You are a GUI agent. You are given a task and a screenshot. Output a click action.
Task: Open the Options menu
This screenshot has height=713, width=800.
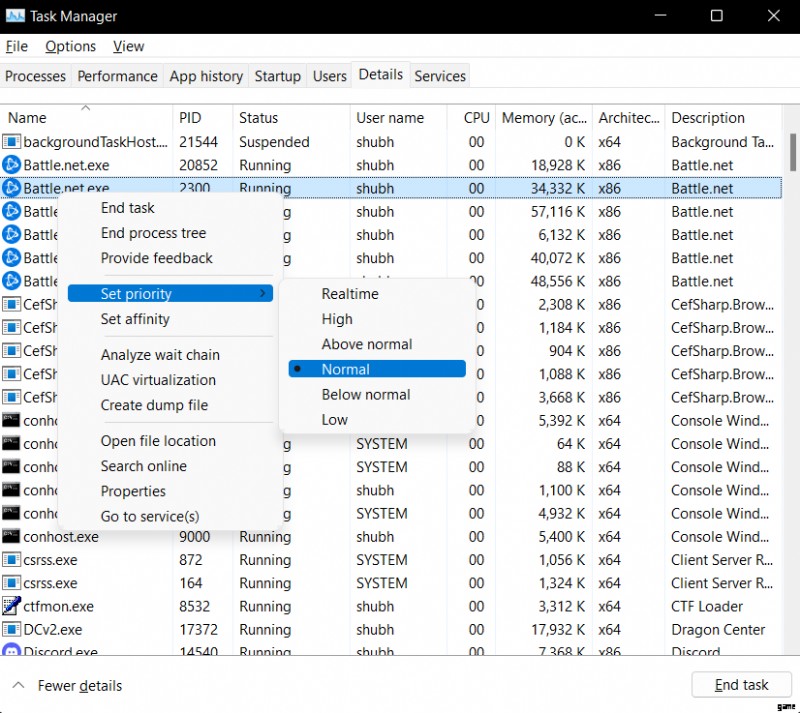[70, 46]
